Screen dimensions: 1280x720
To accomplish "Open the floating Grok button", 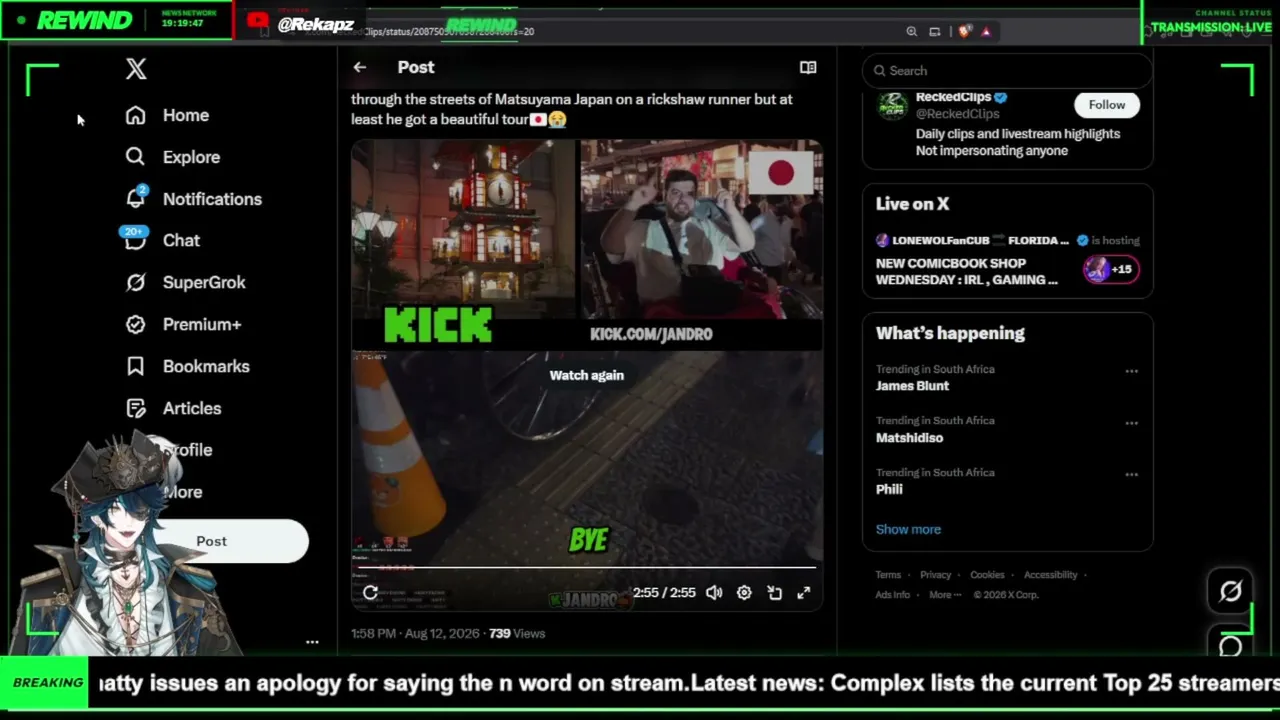I will [x=1231, y=591].
